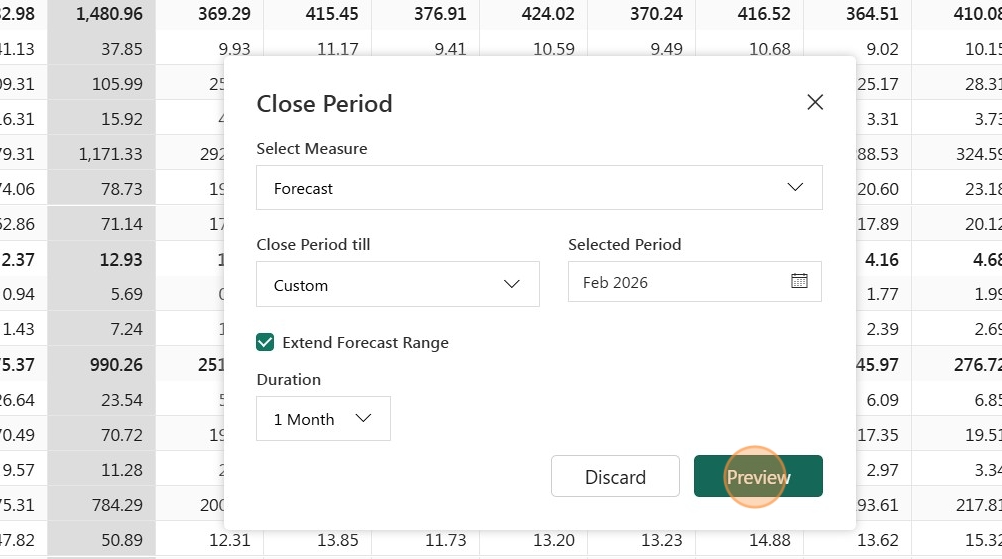Click the 415.45 header row cell
Viewport: 1002px width, 559px height.
(x=318, y=14)
